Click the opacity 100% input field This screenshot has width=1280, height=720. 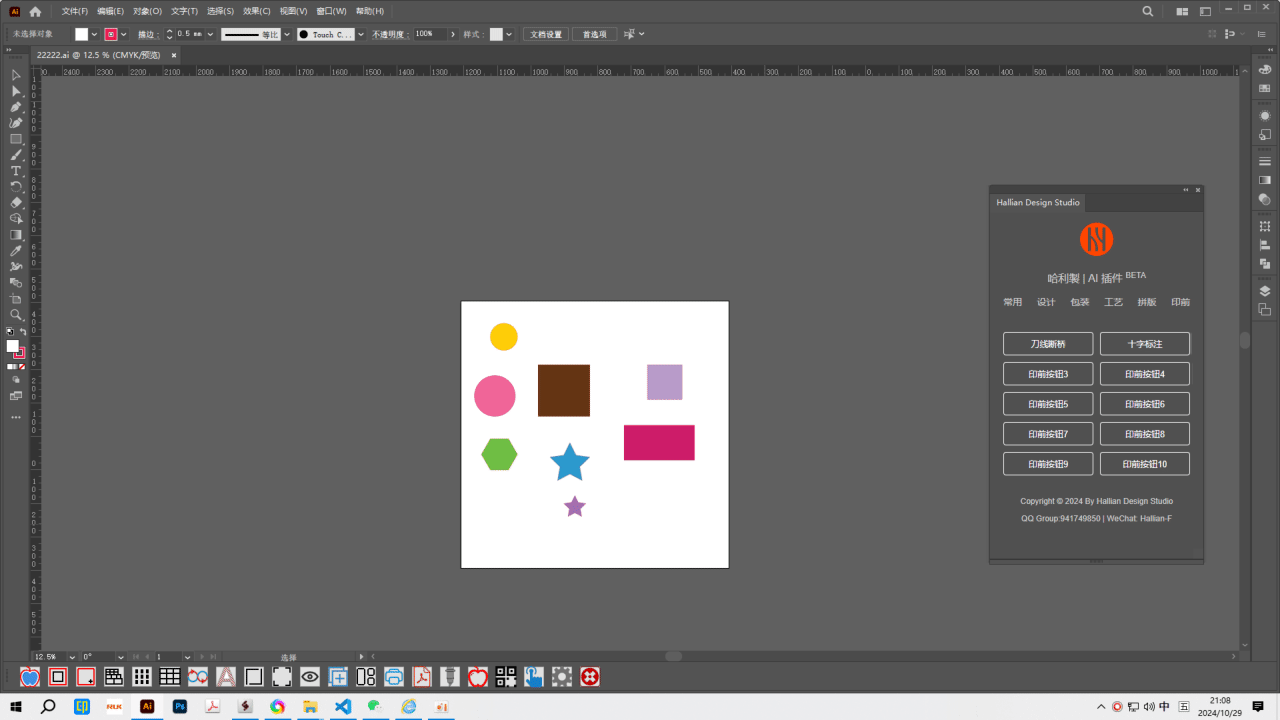tap(430, 34)
